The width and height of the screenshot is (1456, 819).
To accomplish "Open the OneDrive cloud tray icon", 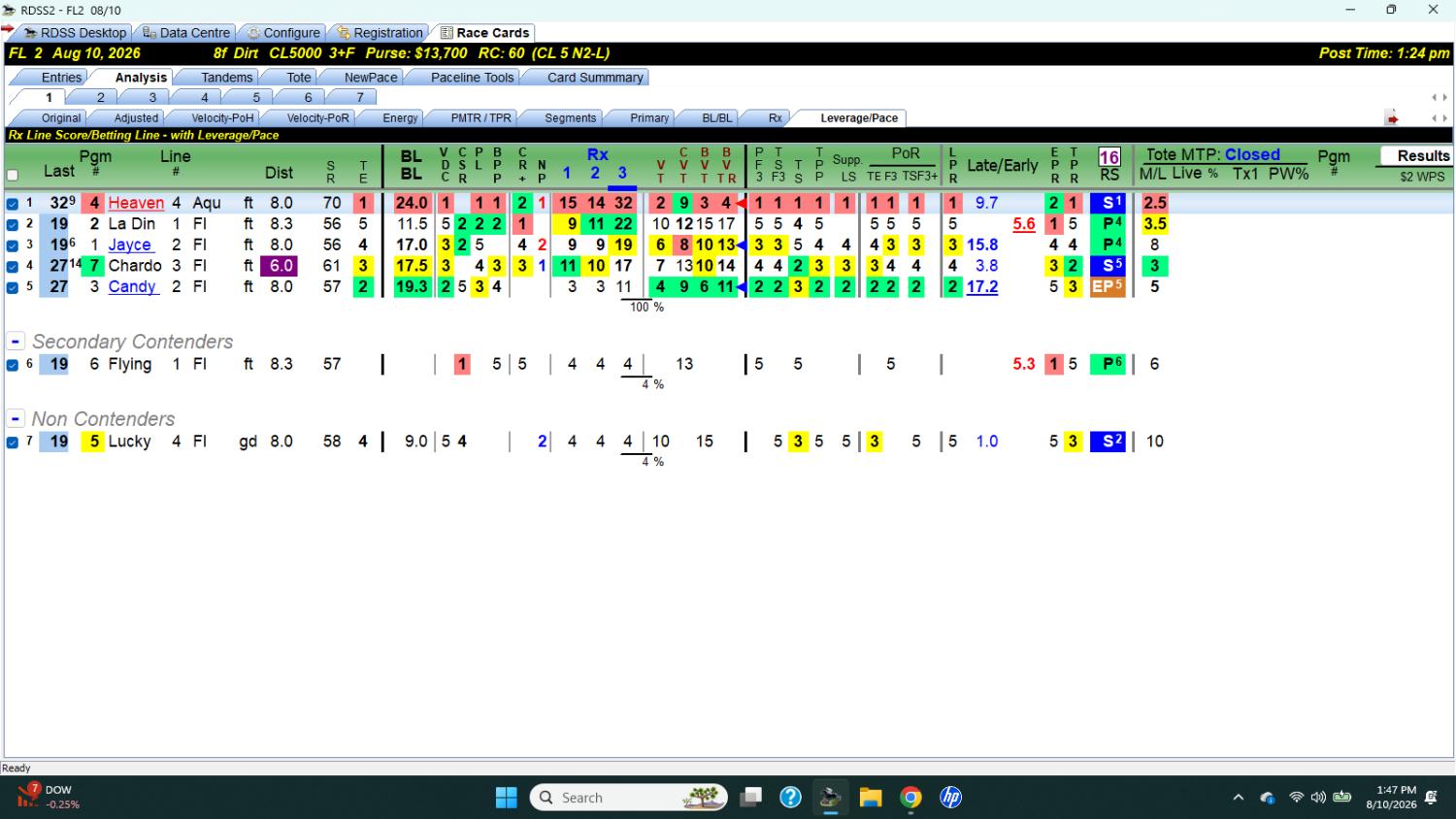I will (x=1267, y=798).
